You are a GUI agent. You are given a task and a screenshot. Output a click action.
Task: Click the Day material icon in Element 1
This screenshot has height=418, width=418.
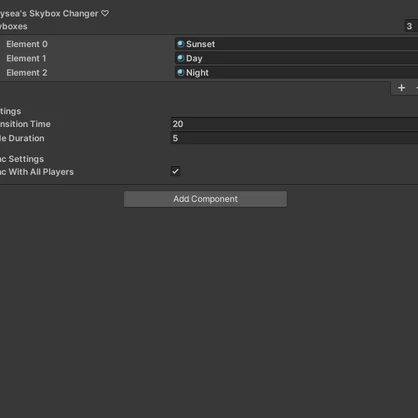[181, 58]
